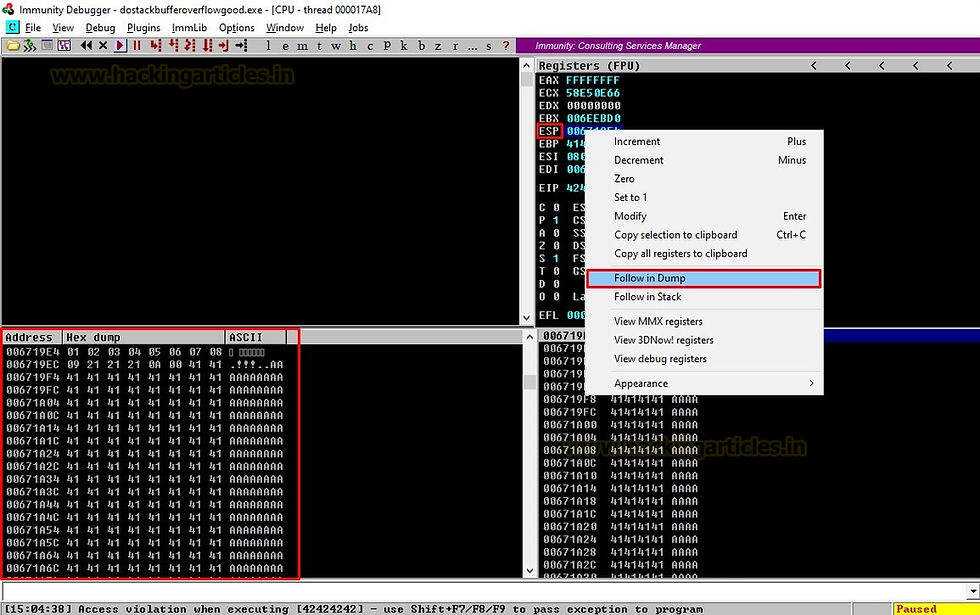This screenshot has width=980, height=615.
Task: Open the ImmLib menu
Action: tap(189, 28)
